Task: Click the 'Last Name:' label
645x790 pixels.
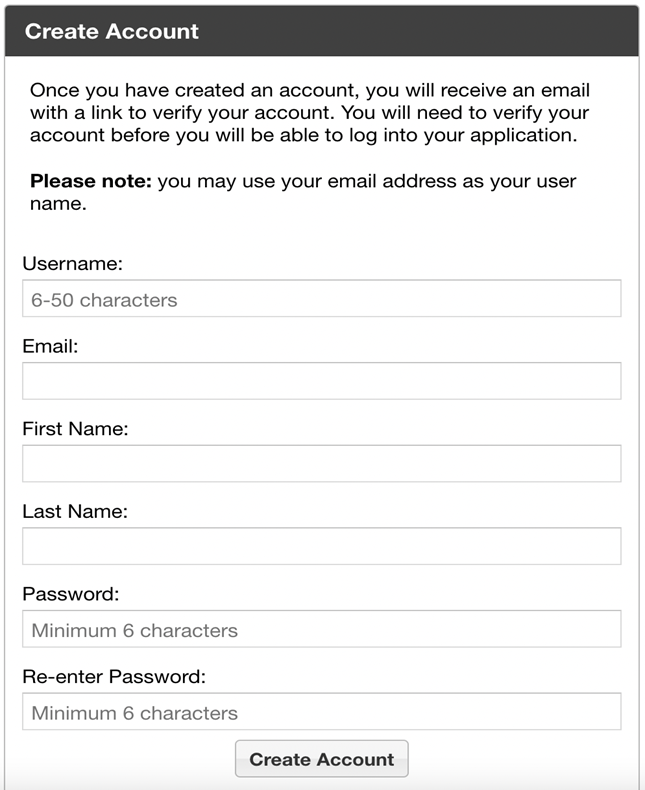Action: pos(75,512)
